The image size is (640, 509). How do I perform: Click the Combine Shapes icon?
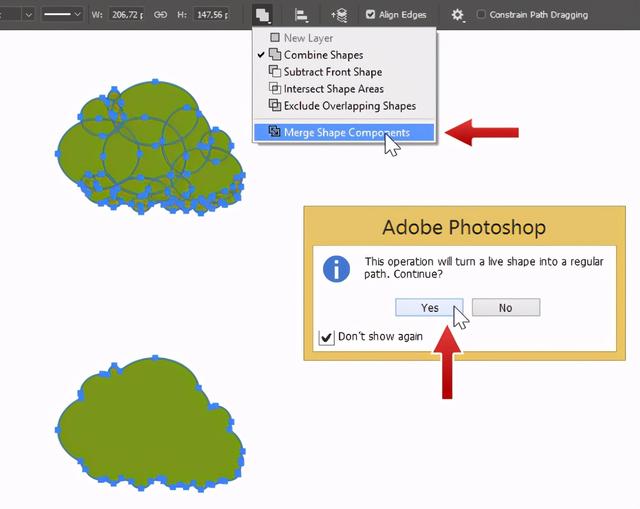tap(275, 54)
